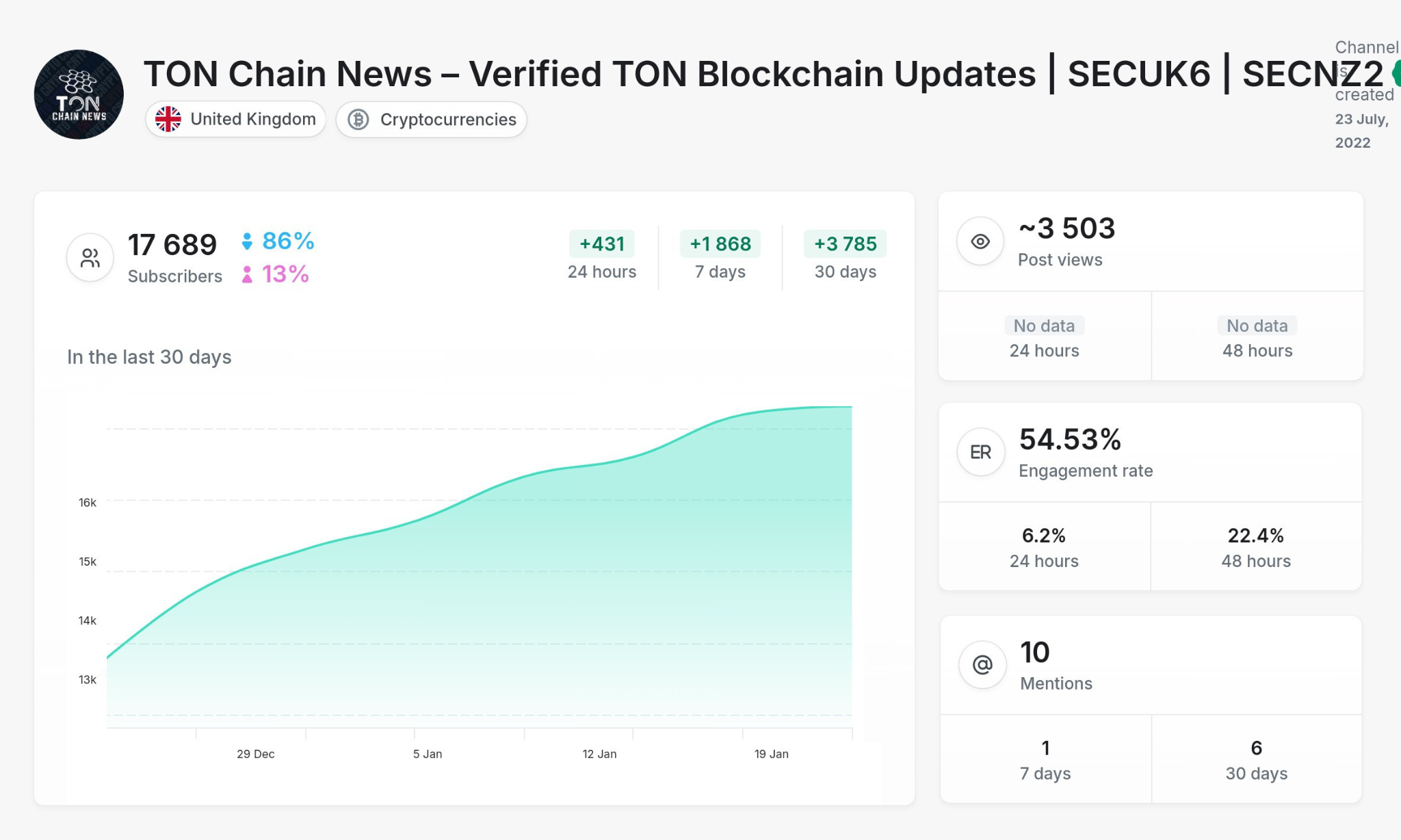This screenshot has width=1401, height=840.
Task: Select the +1 868 7 days growth badge
Action: click(x=719, y=244)
